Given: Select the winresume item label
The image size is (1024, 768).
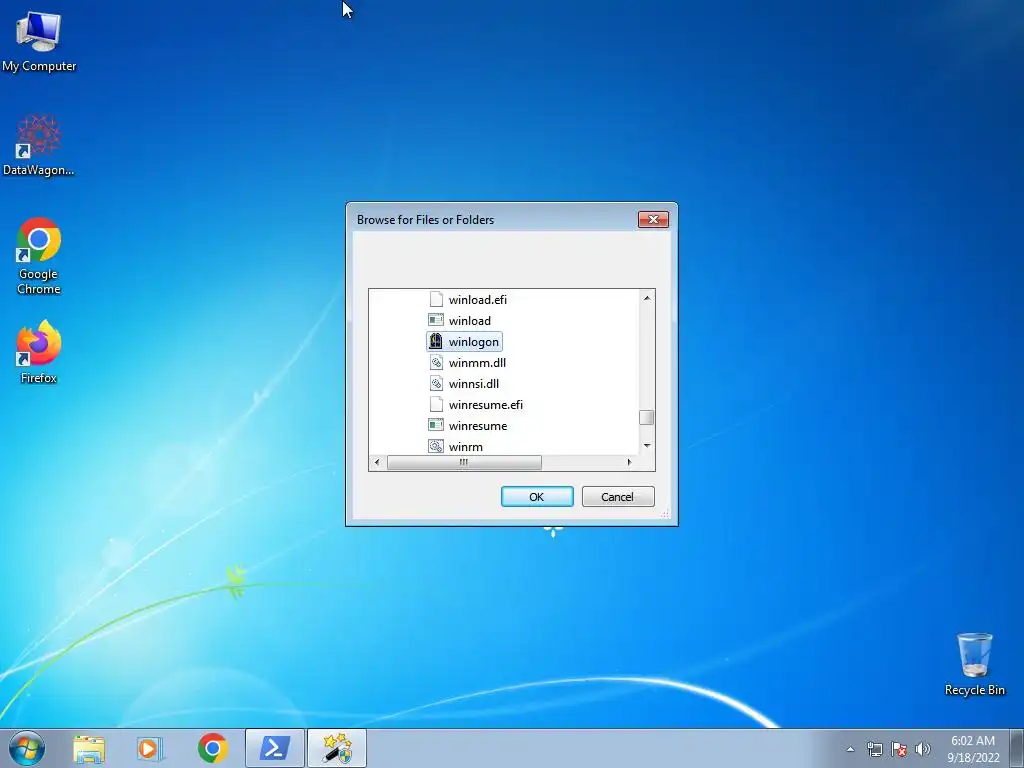Looking at the screenshot, I should point(477,426).
